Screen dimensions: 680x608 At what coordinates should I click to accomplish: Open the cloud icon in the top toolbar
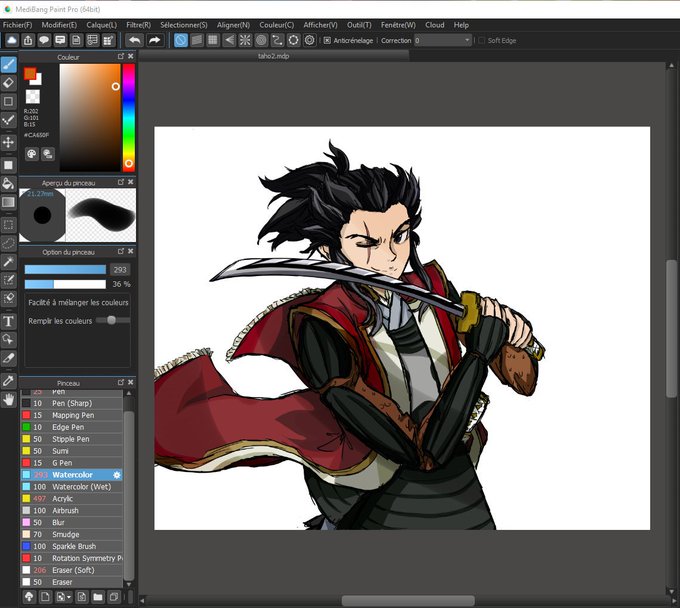click(12, 40)
